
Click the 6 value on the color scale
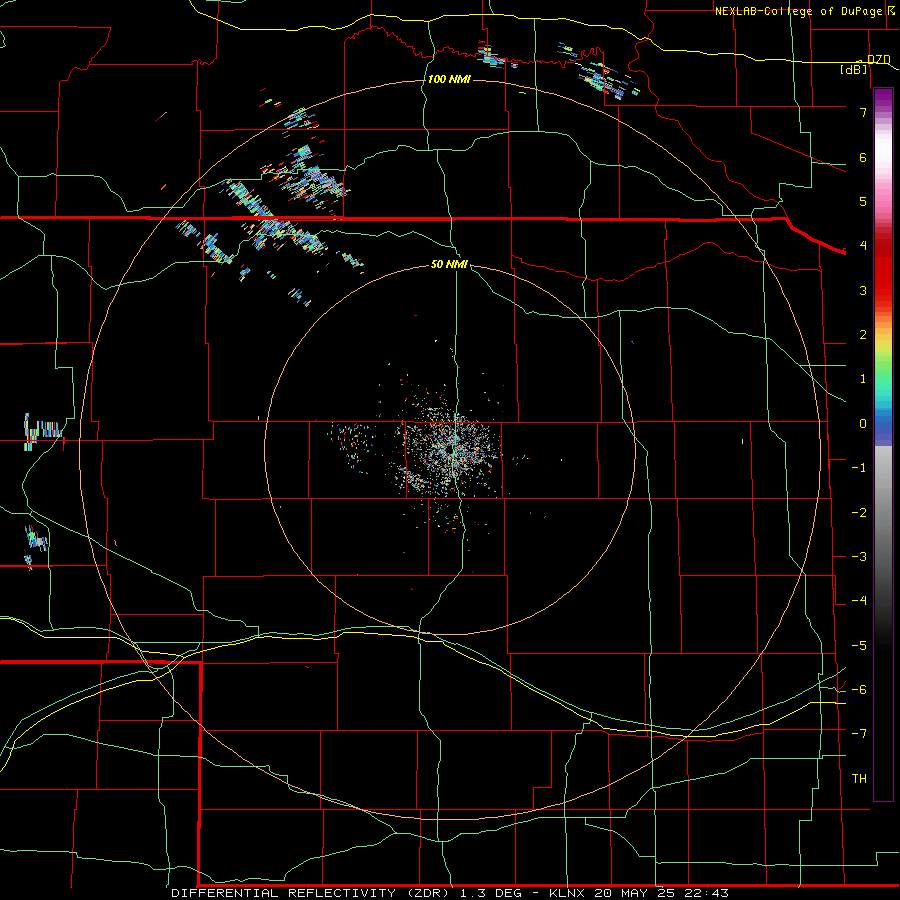point(863,157)
